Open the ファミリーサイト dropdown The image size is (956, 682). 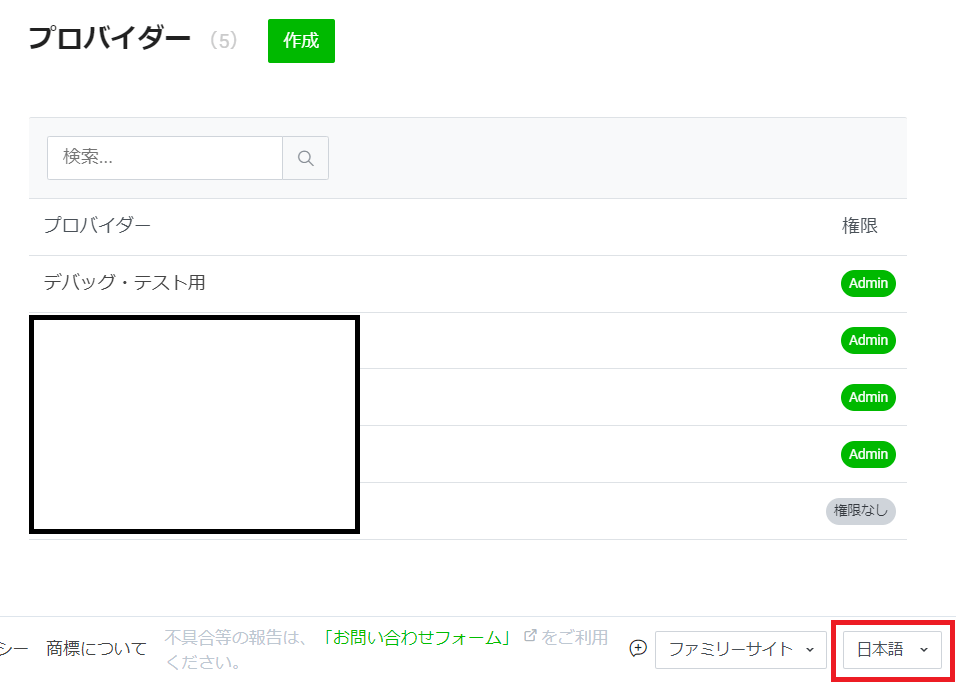741,649
